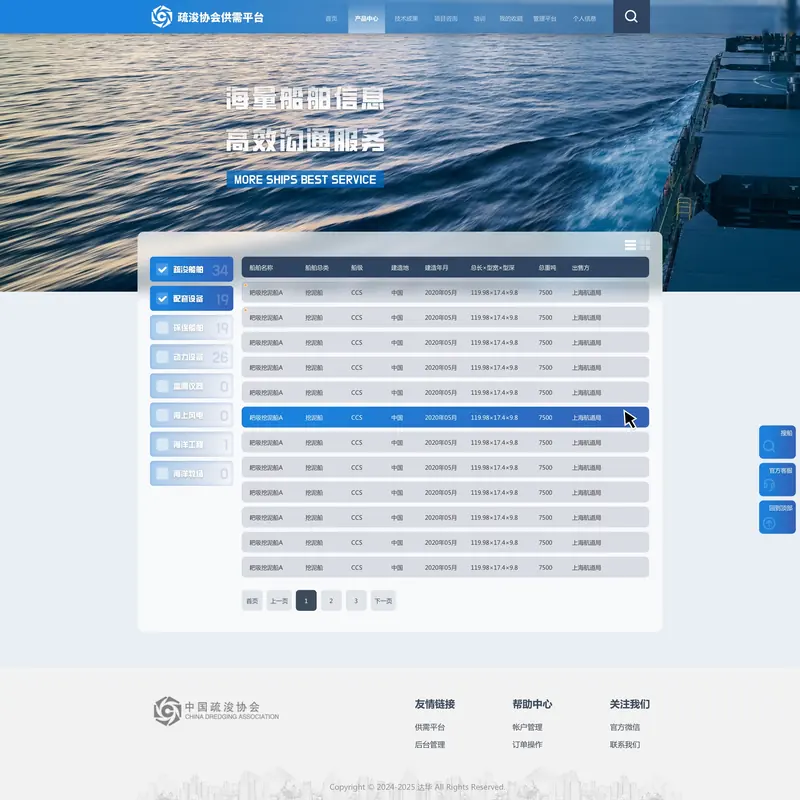
Task: Open the 技术成果 nav item
Action: pos(406,18)
